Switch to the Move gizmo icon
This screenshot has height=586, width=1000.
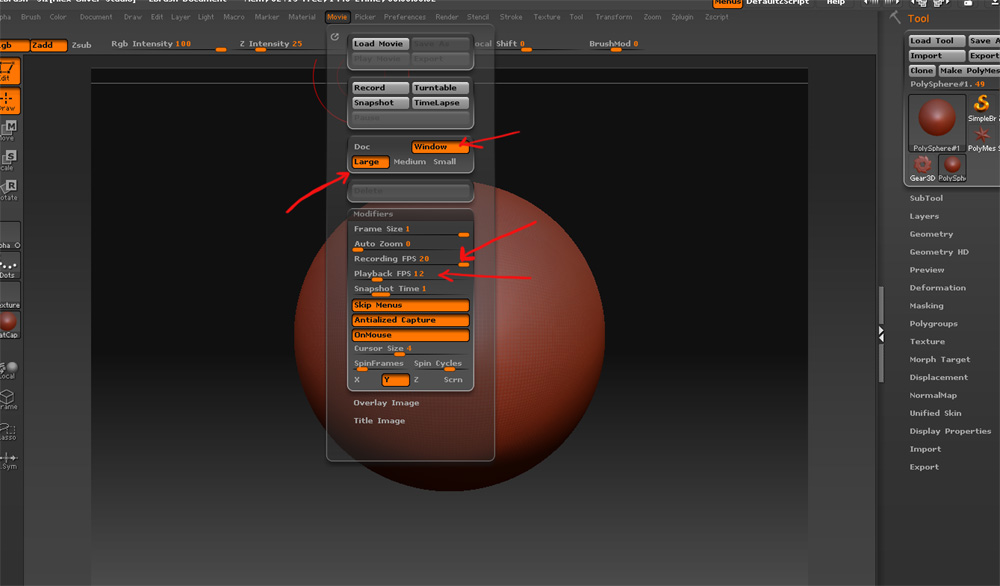tap(9, 130)
